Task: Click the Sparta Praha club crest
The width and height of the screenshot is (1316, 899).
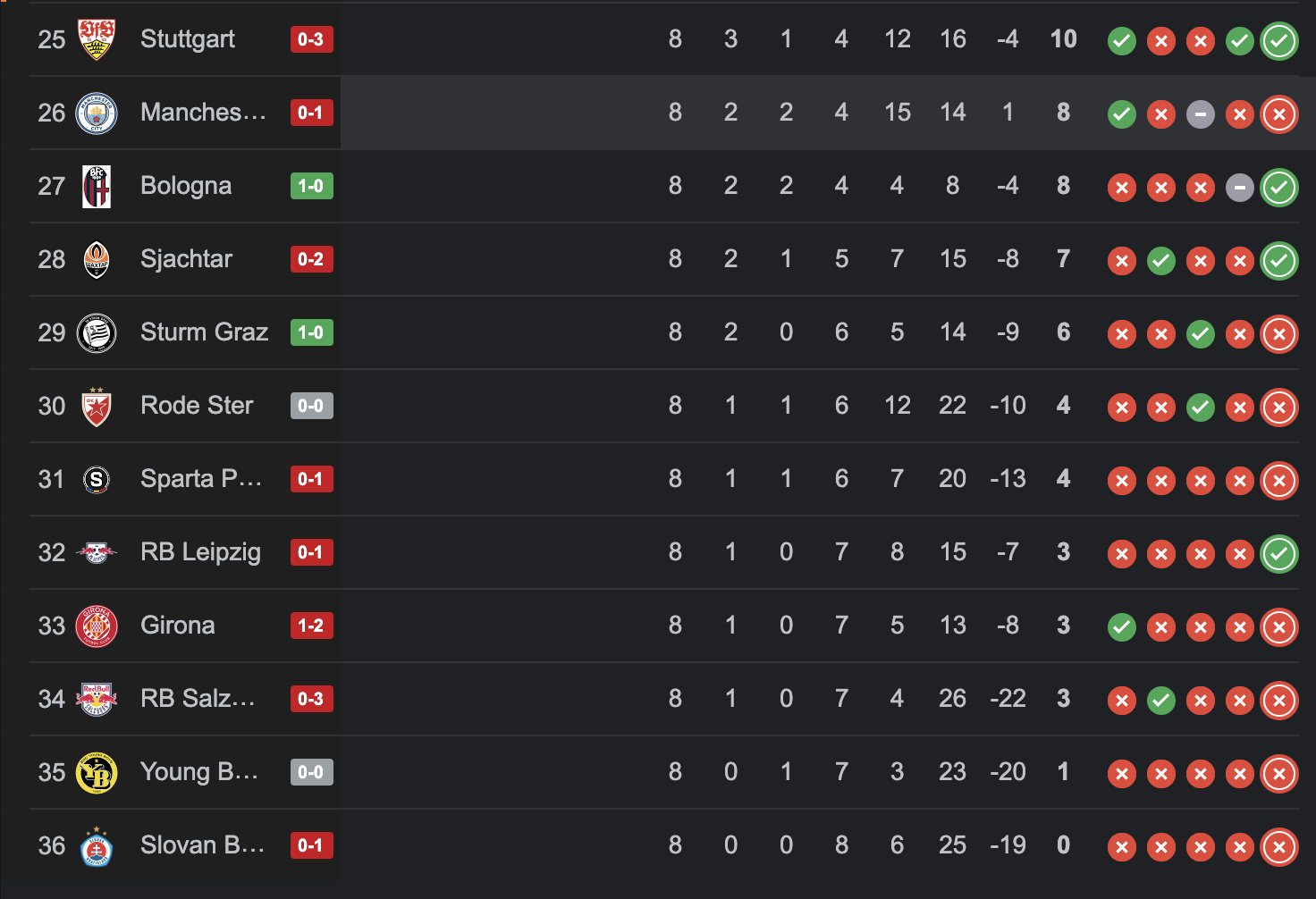Action: (x=97, y=480)
